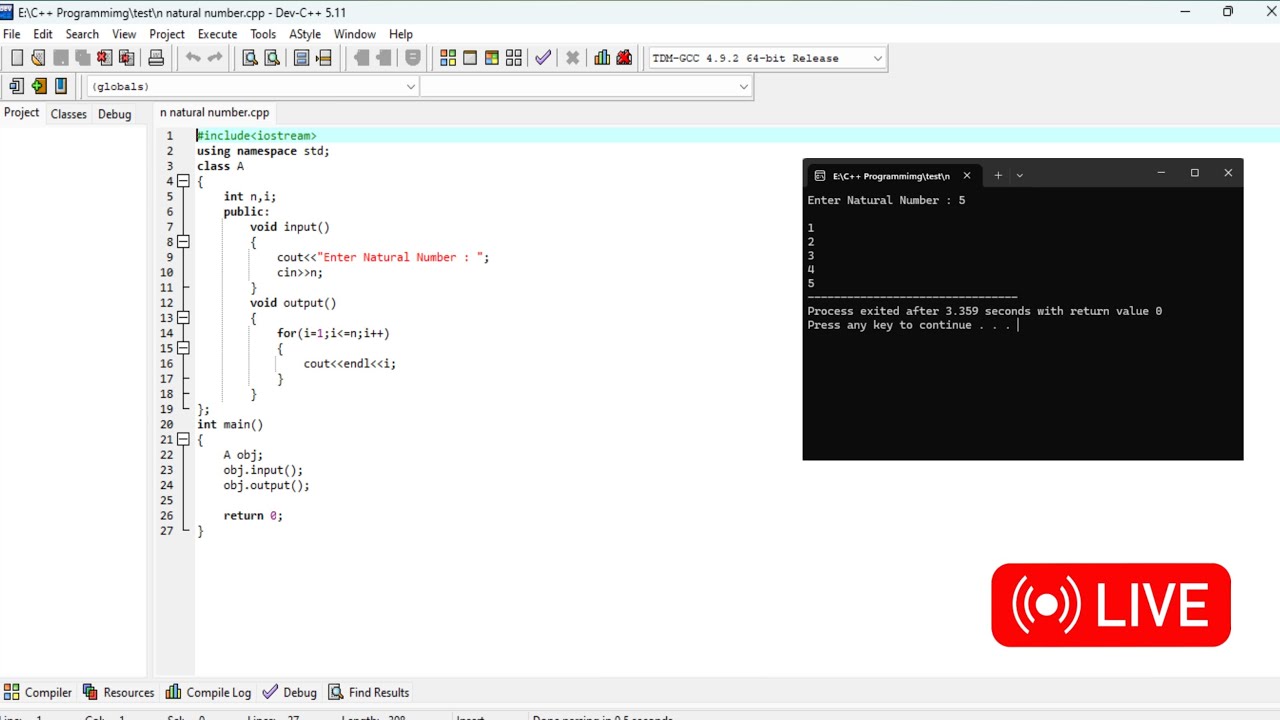
Task: Click the Close file toolbar icon
Action: pos(104,58)
